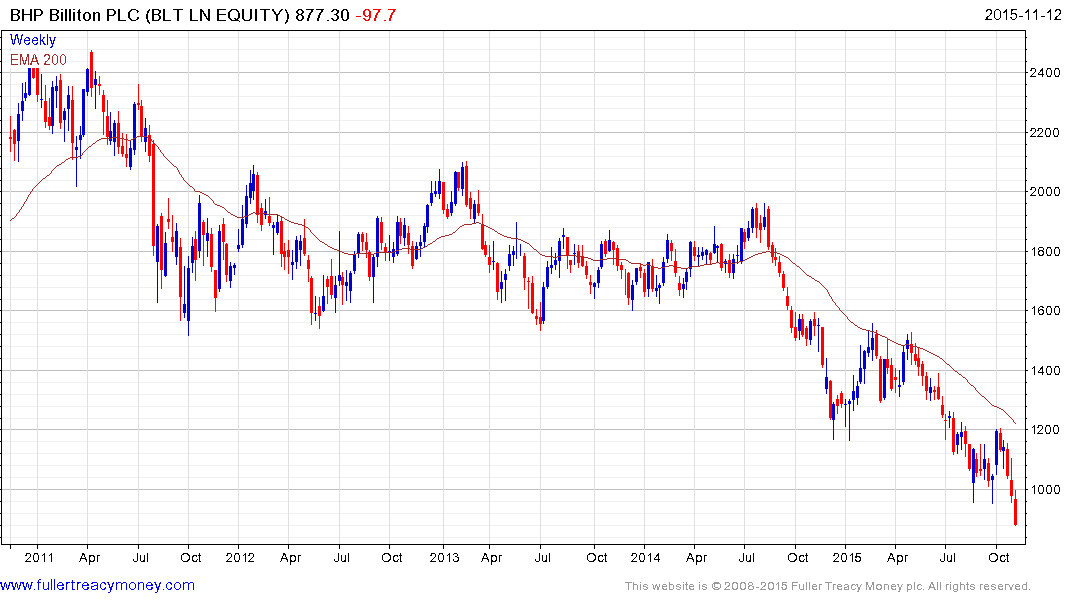Click the 2012 year label on time axis
Viewport: 1075px width, 600px height.
coord(240,557)
